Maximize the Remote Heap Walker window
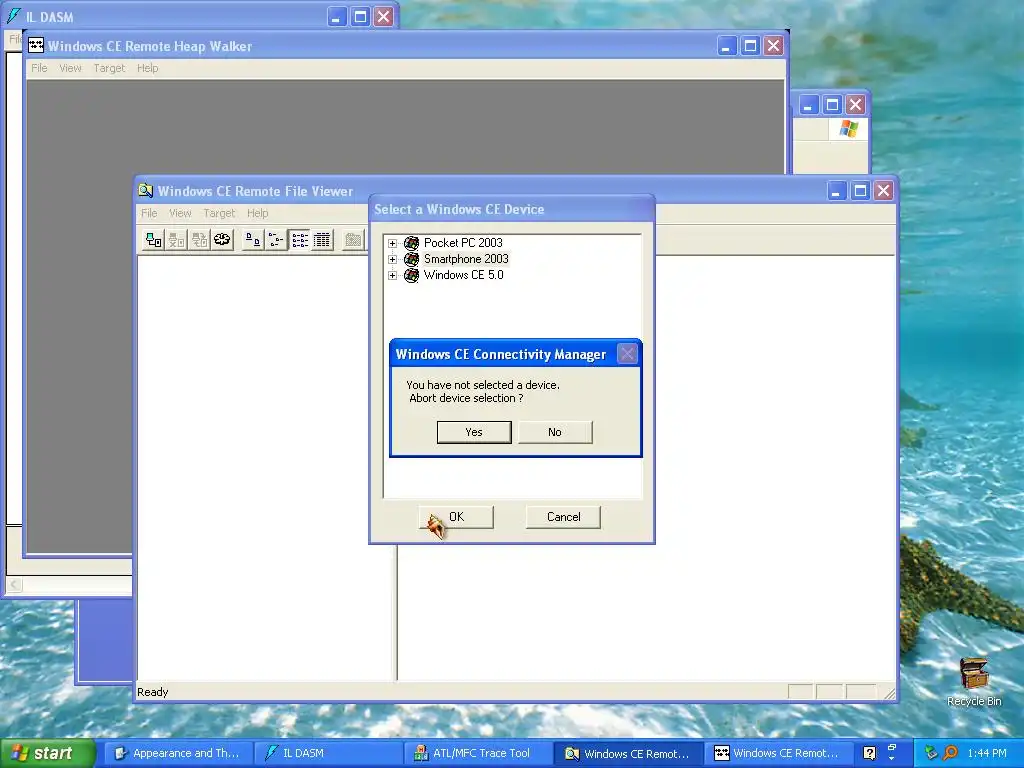 [750, 46]
